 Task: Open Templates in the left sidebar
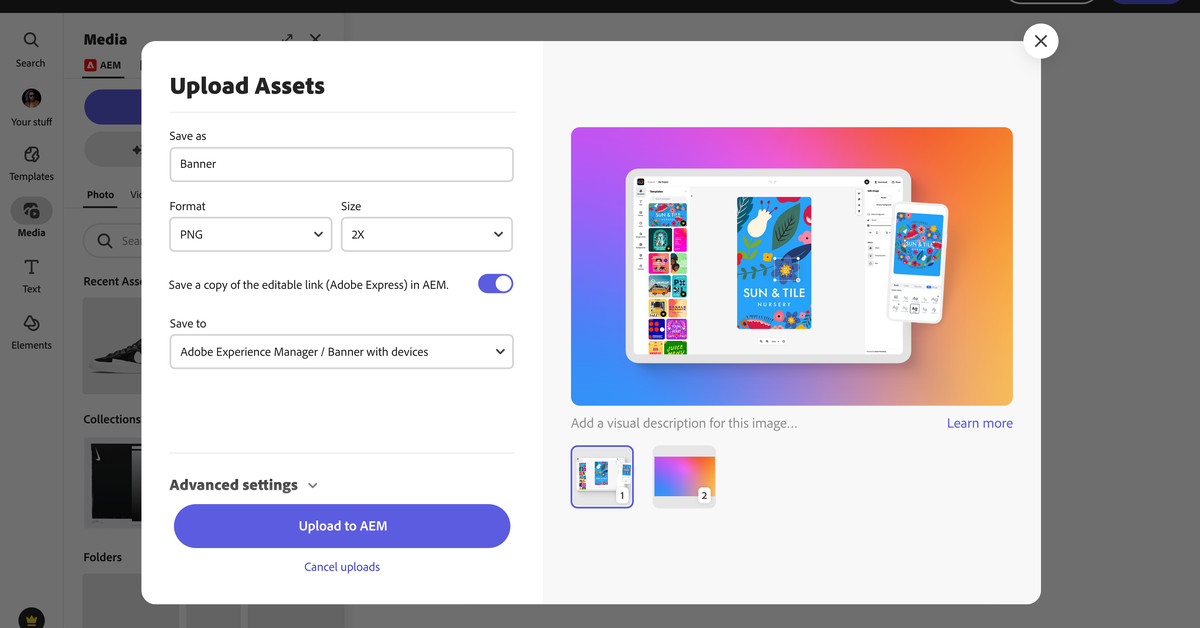[31, 163]
